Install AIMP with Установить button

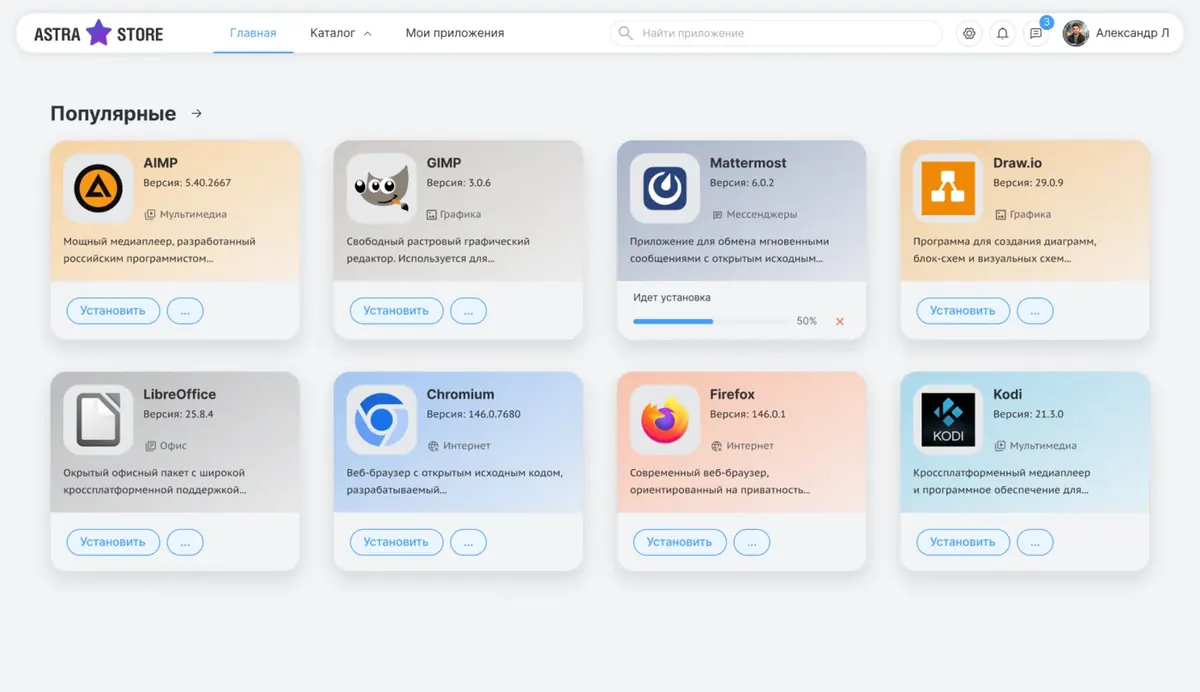point(113,310)
